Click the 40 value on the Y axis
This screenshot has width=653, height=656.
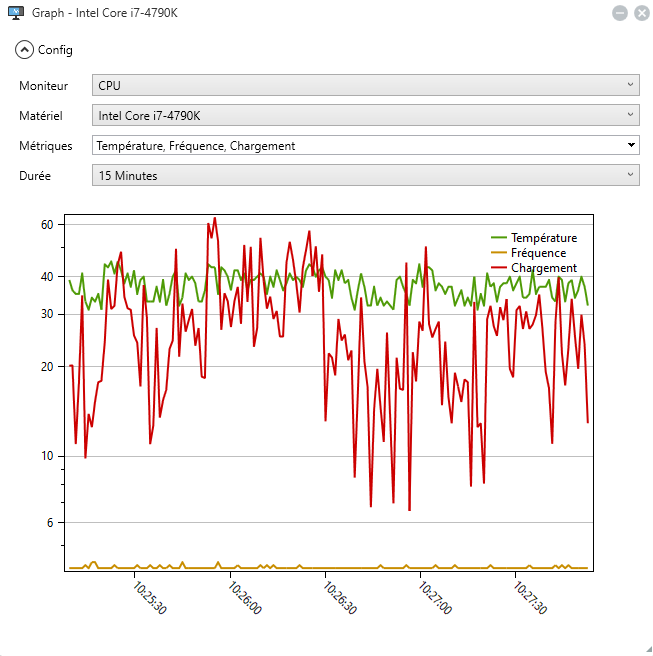[47, 277]
